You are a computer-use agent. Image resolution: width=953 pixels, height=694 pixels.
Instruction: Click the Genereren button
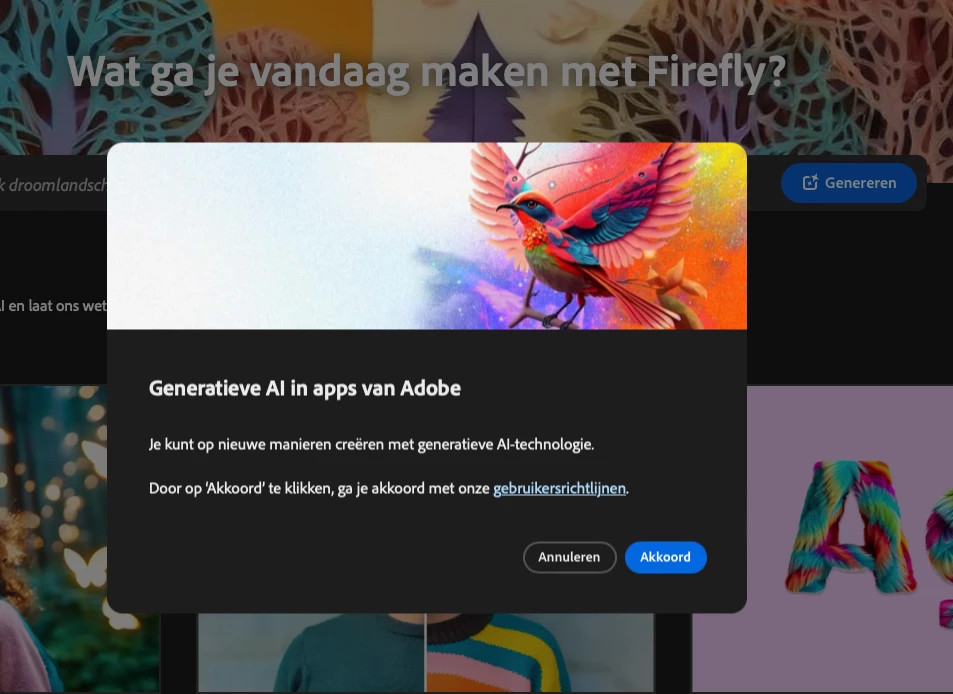click(848, 183)
